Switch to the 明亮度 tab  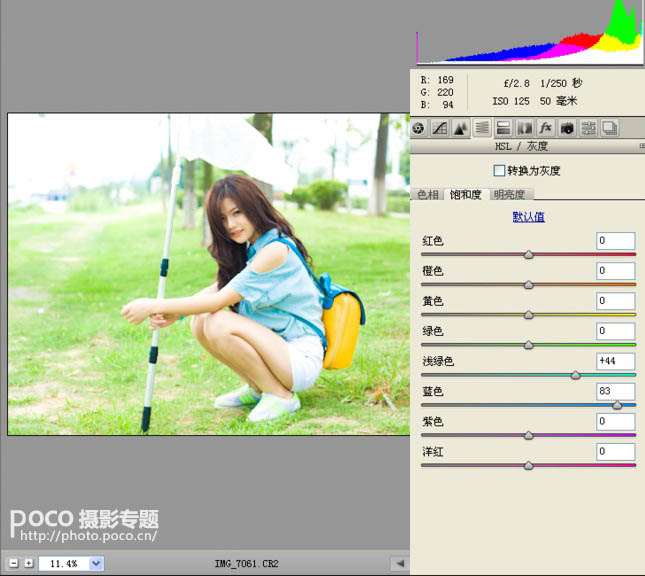click(511, 195)
